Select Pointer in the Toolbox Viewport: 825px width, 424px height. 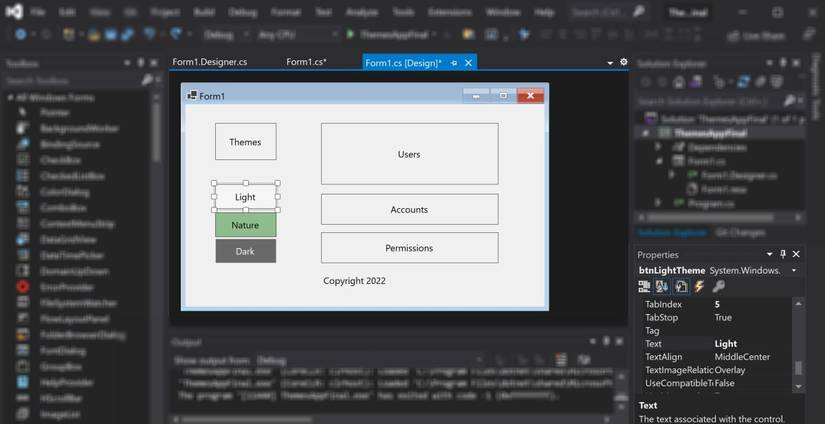tap(54, 112)
